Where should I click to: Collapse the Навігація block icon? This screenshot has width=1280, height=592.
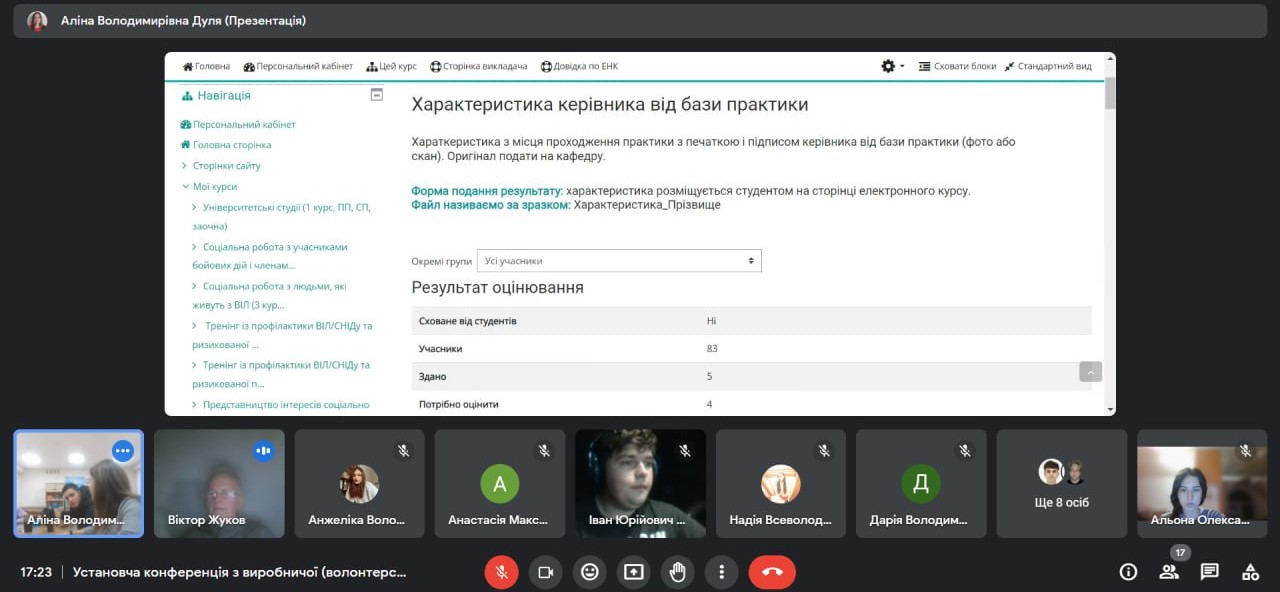click(x=377, y=95)
